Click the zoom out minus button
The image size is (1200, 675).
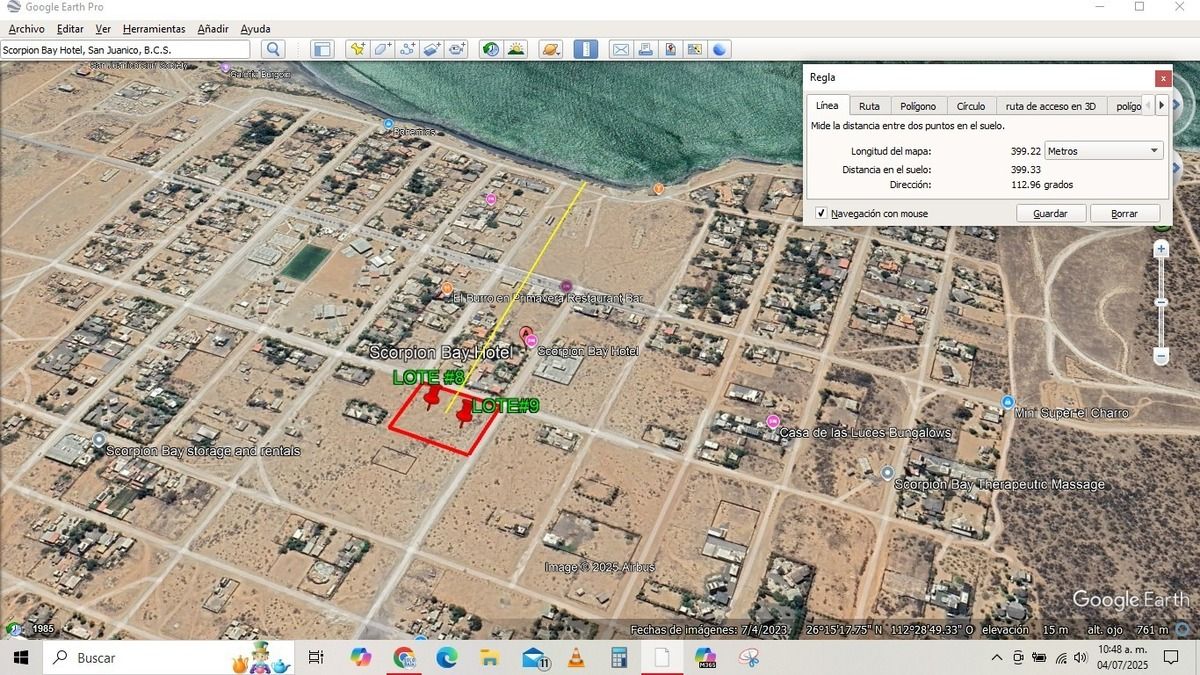pos(1161,355)
